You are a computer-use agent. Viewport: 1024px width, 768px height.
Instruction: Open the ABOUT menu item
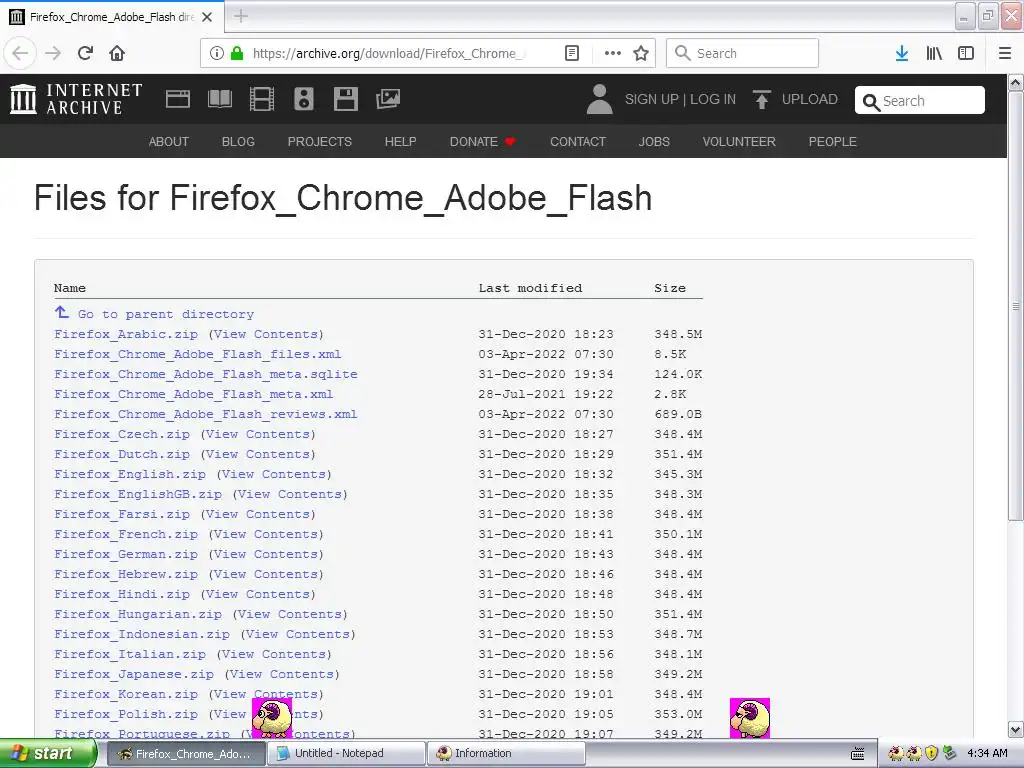tap(168, 141)
